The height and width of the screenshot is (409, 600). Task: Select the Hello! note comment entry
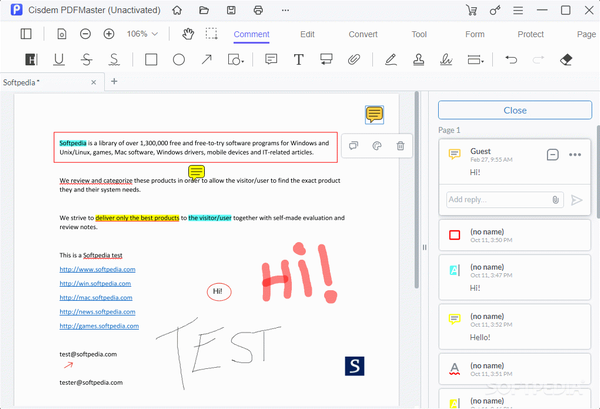515,327
